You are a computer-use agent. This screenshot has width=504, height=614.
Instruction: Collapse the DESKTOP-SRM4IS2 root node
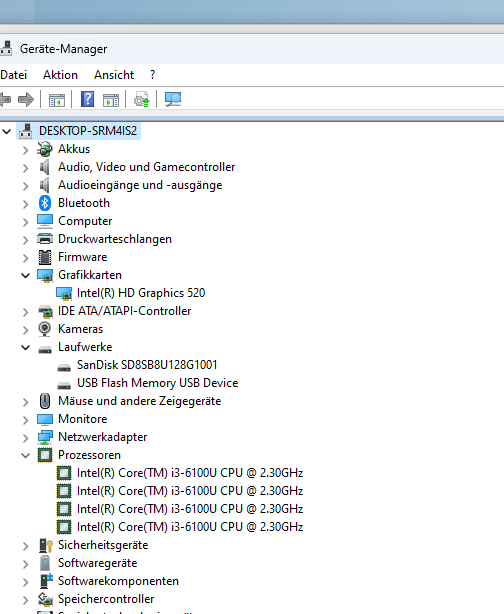pyautogui.click(x=7, y=132)
